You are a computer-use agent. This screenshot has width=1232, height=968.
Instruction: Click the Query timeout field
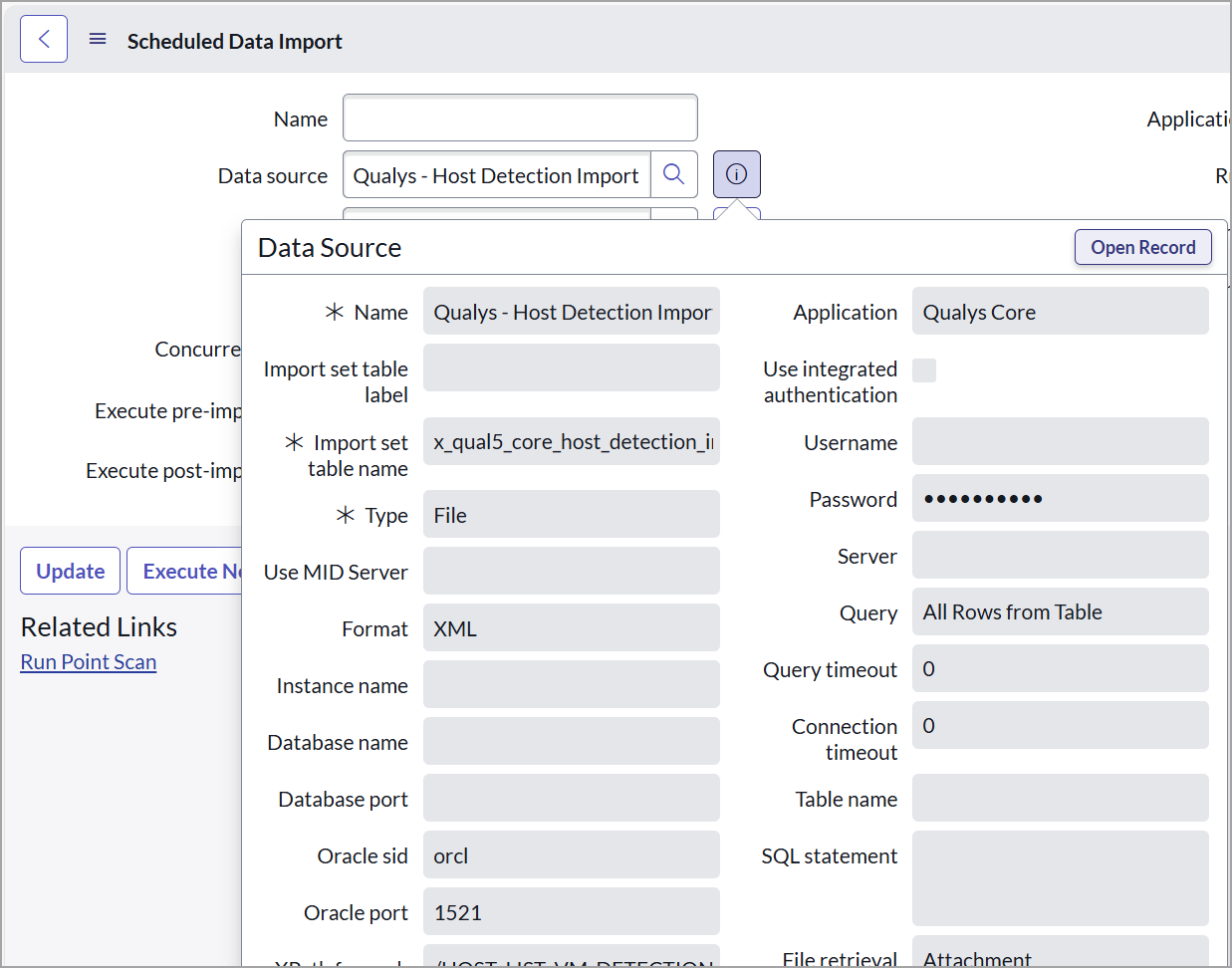click(x=1060, y=669)
